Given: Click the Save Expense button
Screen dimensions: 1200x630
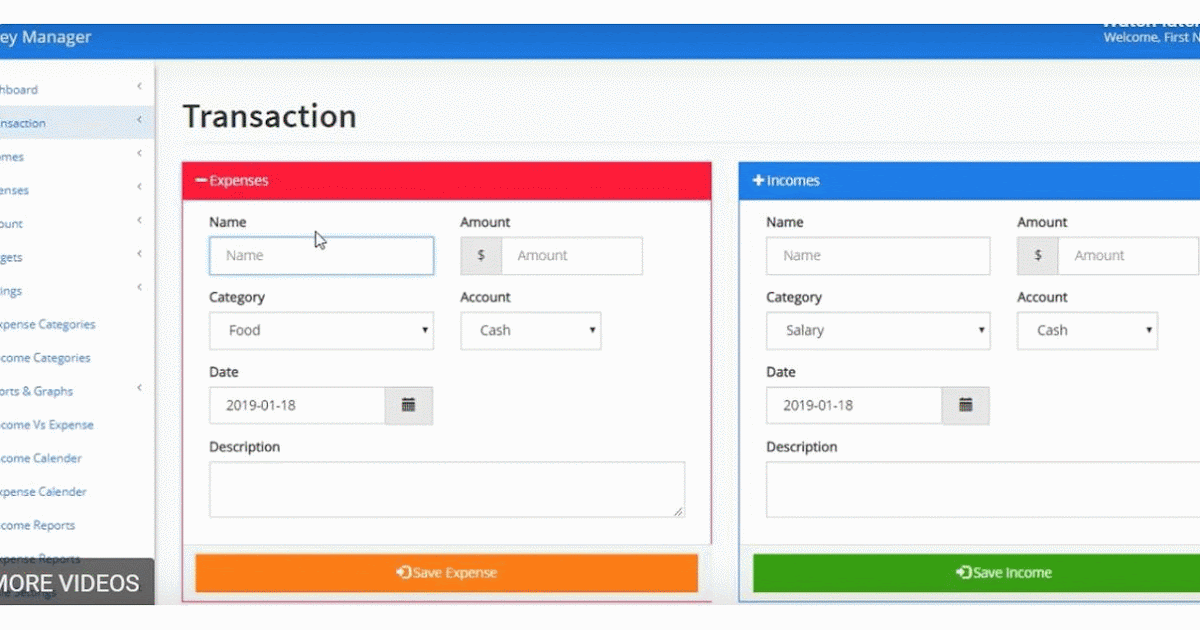Looking at the screenshot, I should click(x=447, y=573).
